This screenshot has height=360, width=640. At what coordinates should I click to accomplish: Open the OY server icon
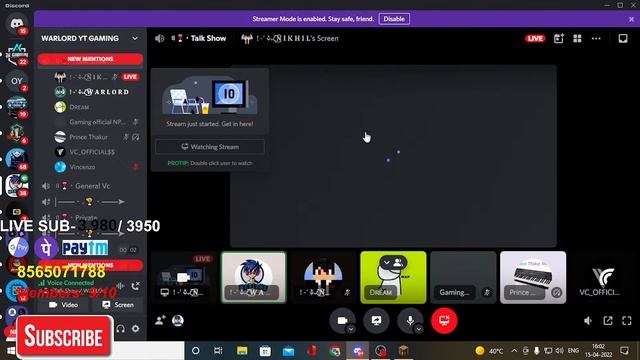(16, 81)
